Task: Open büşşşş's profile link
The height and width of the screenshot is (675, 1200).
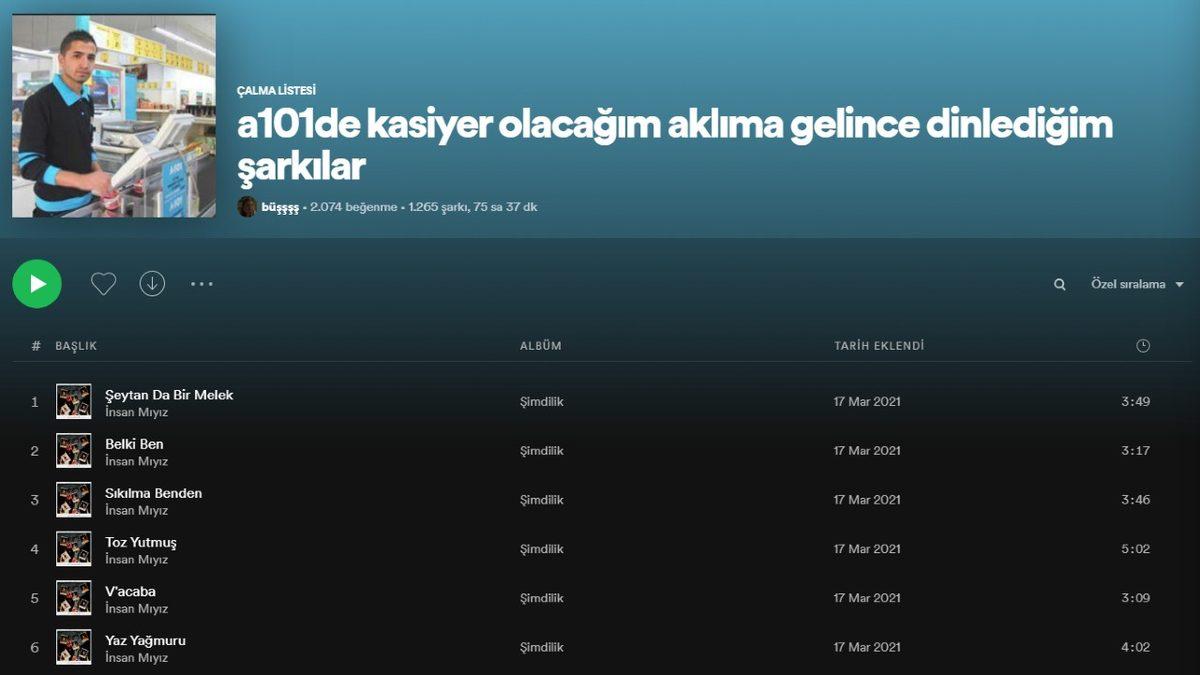Action: [281, 209]
